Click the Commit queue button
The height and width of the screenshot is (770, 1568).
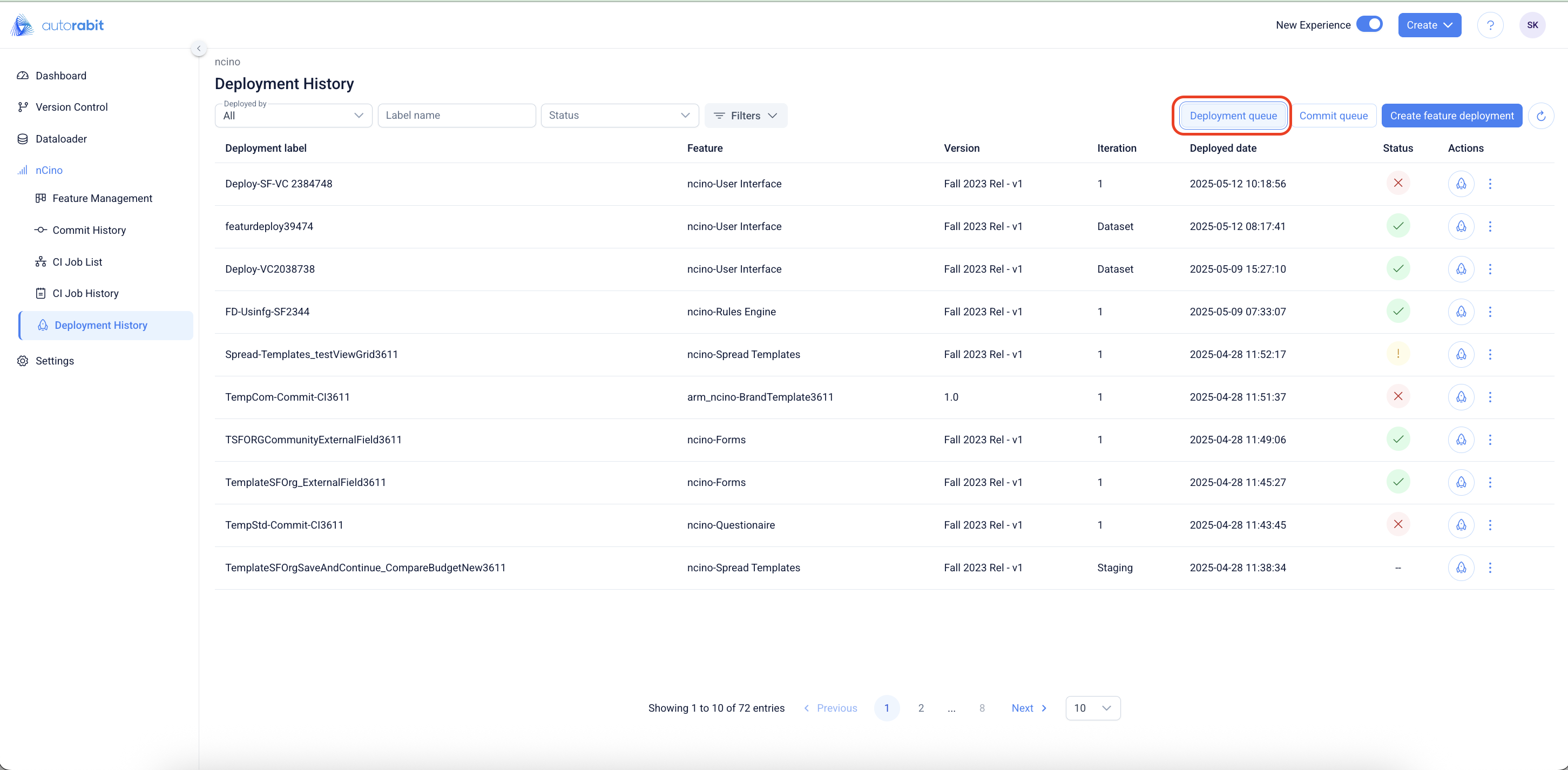pos(1333,116)
